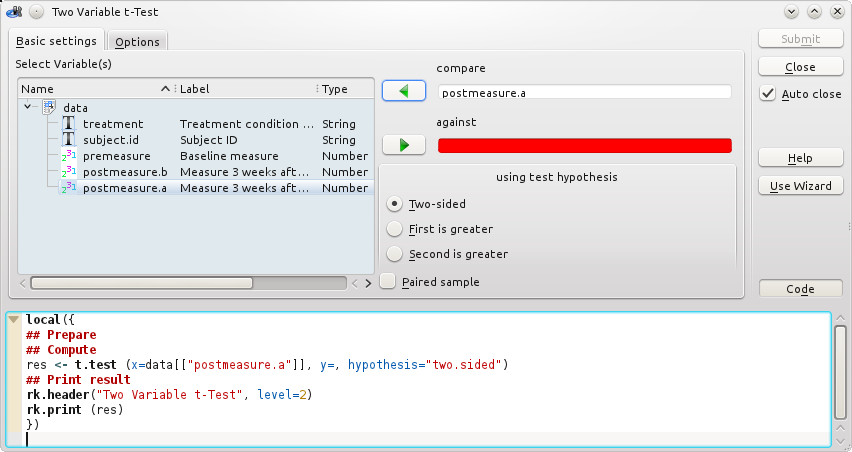
Task: Open the Basic settings tab
Action: coord(56,41)
